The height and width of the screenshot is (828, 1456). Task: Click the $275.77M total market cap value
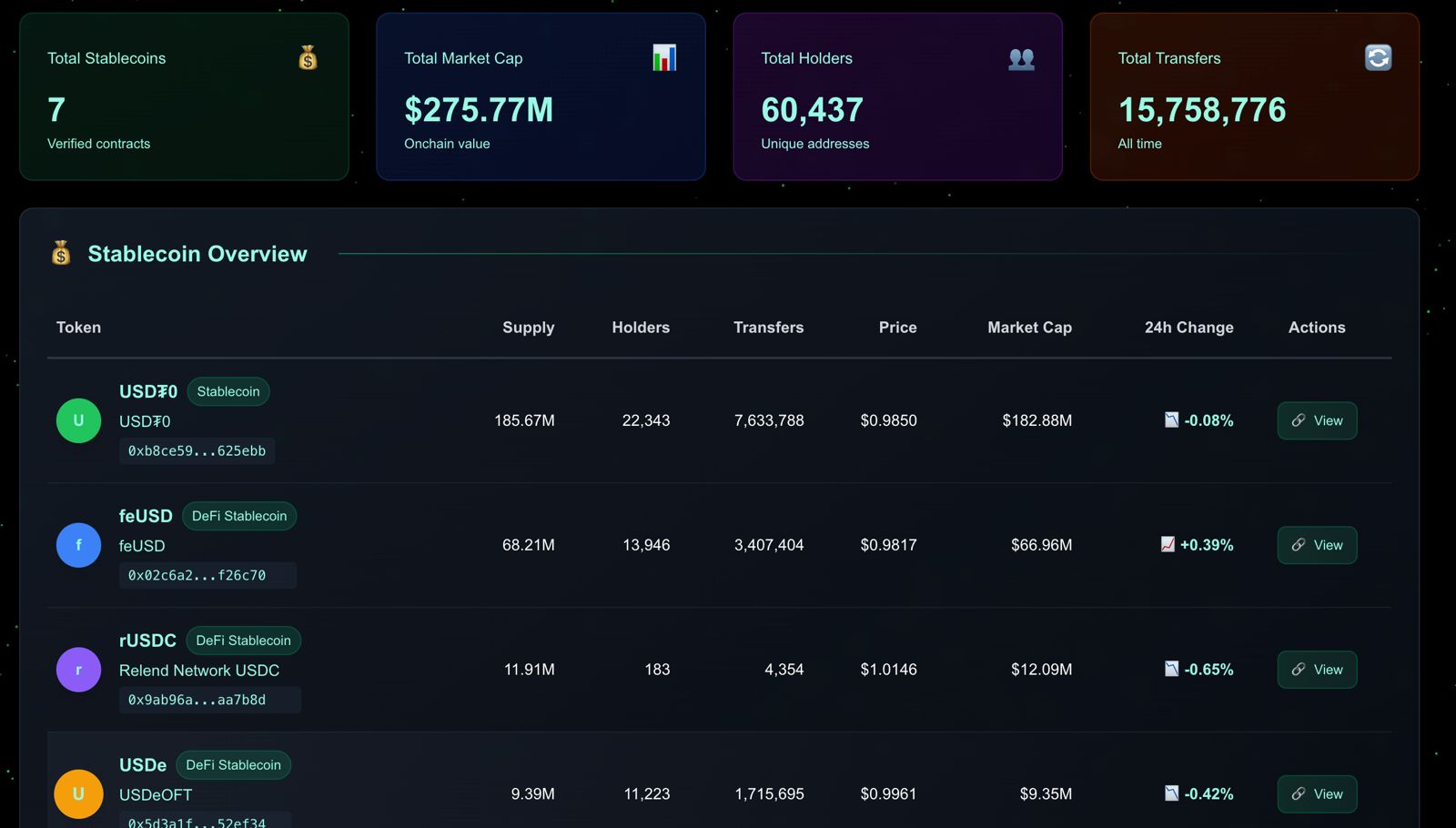[x=479, y=110]
